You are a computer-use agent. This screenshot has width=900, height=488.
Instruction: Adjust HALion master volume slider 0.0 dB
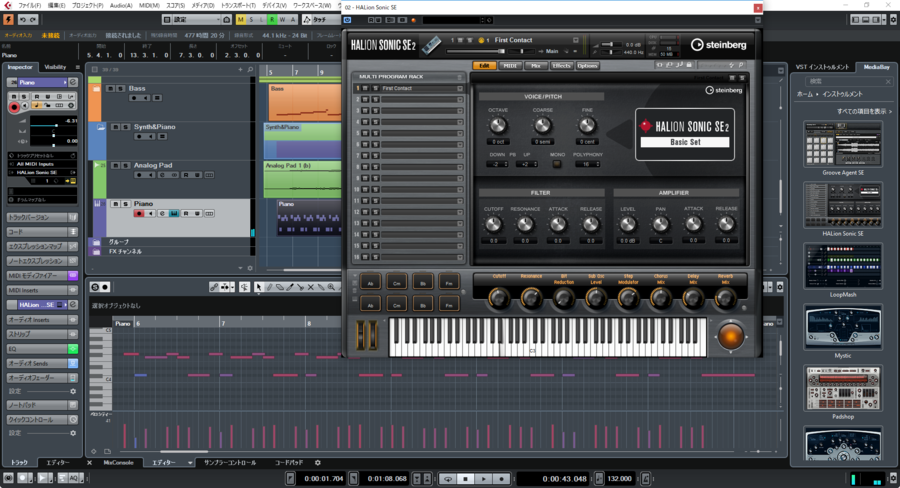coord(611,44)
